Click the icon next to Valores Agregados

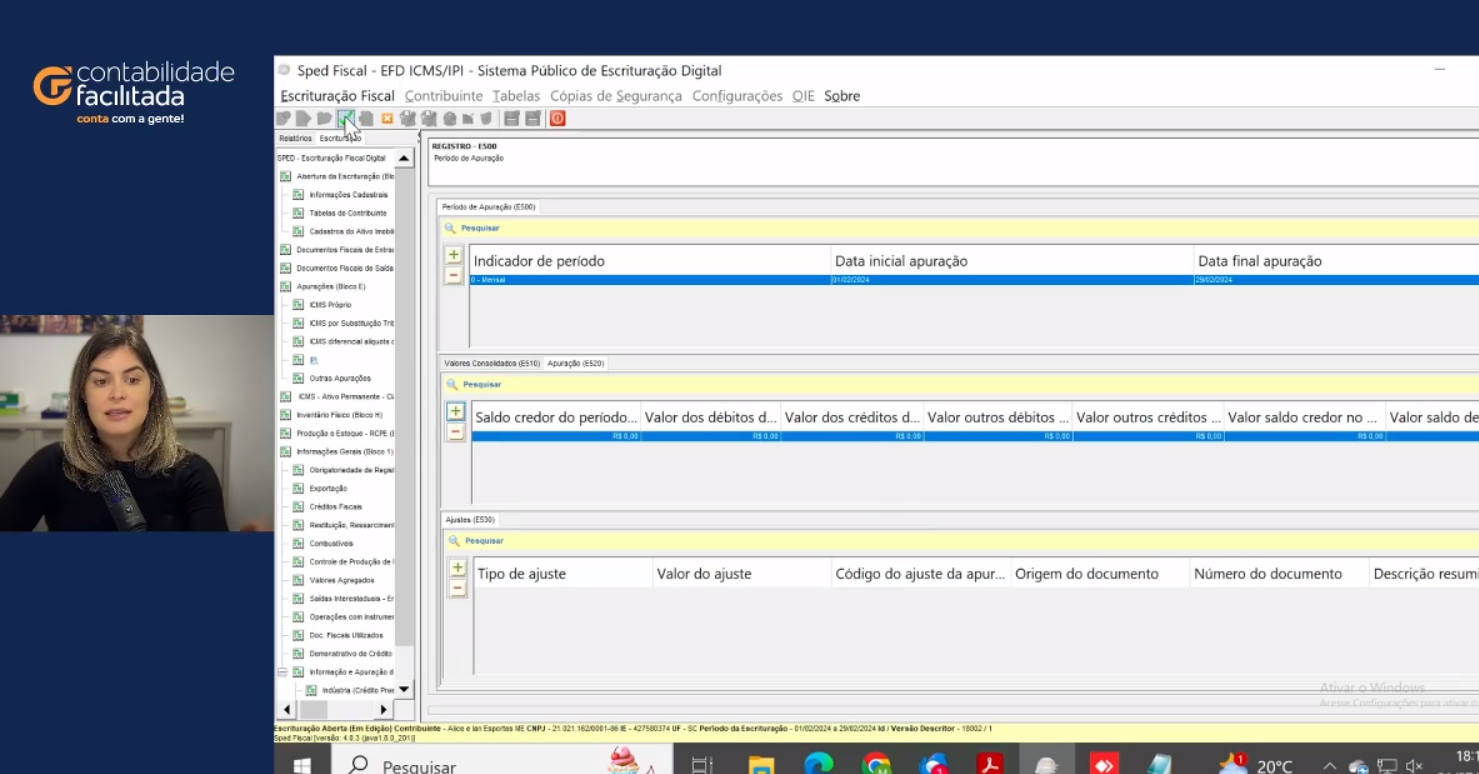[298, 580]
